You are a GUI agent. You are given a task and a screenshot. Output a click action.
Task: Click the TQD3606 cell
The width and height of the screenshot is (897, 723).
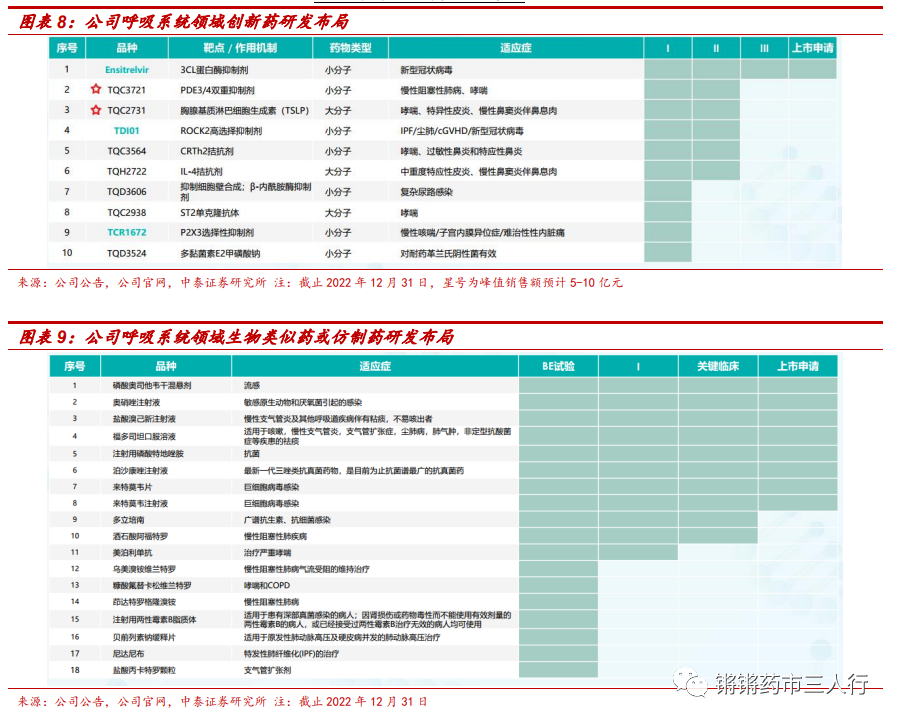pyautogui.click(x=126, y=192)
